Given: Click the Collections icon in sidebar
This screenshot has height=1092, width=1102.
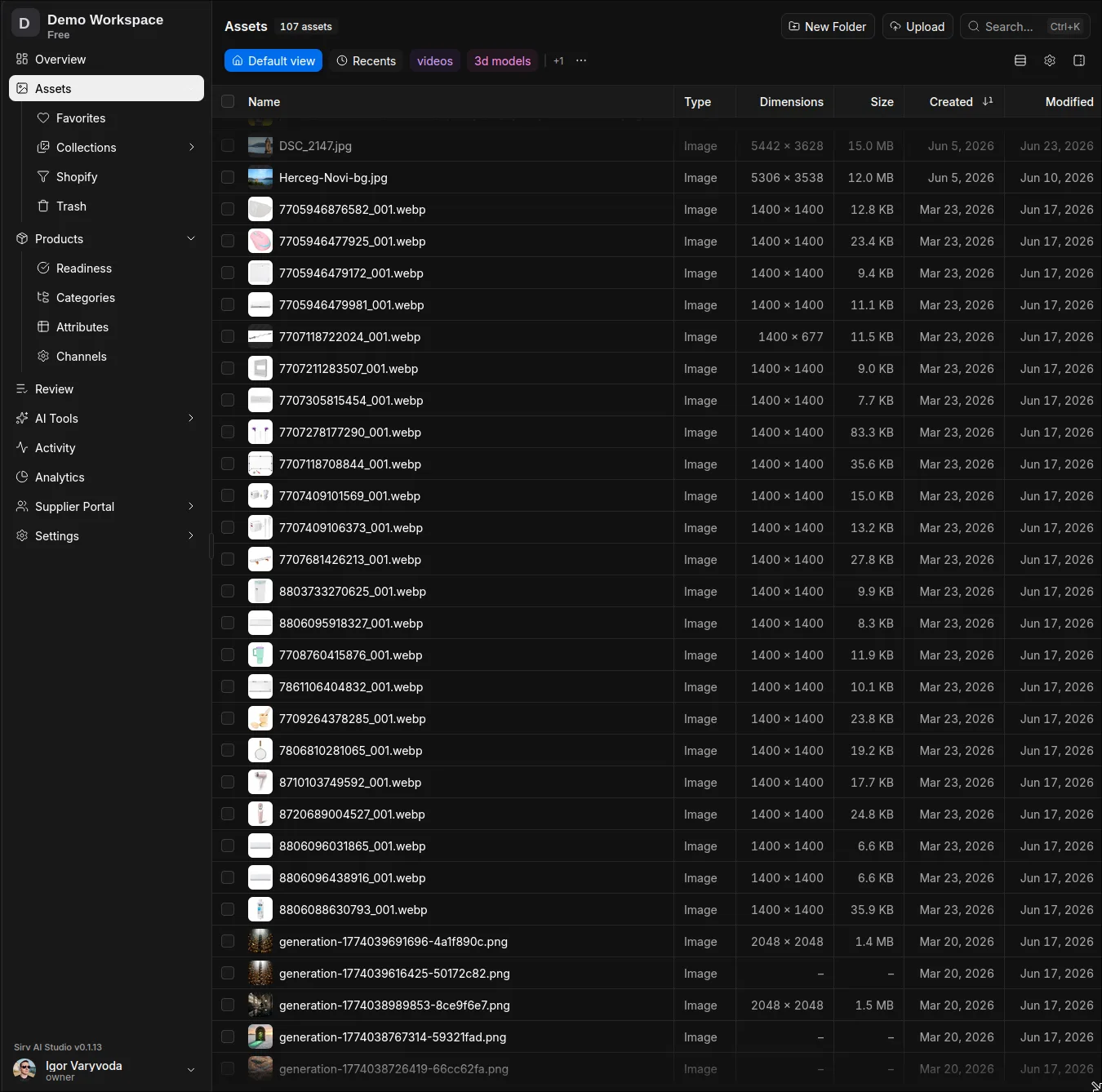Looking at the screenshot, I should tap(43, 148).
